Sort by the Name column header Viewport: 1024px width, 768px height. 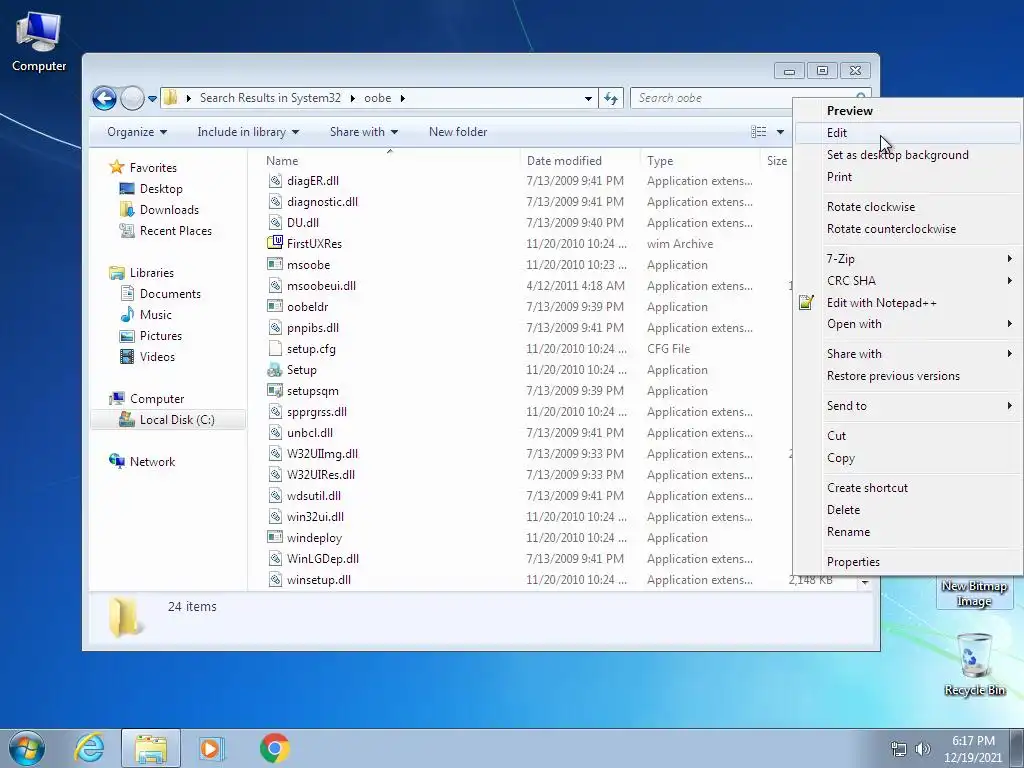point(281,161)
